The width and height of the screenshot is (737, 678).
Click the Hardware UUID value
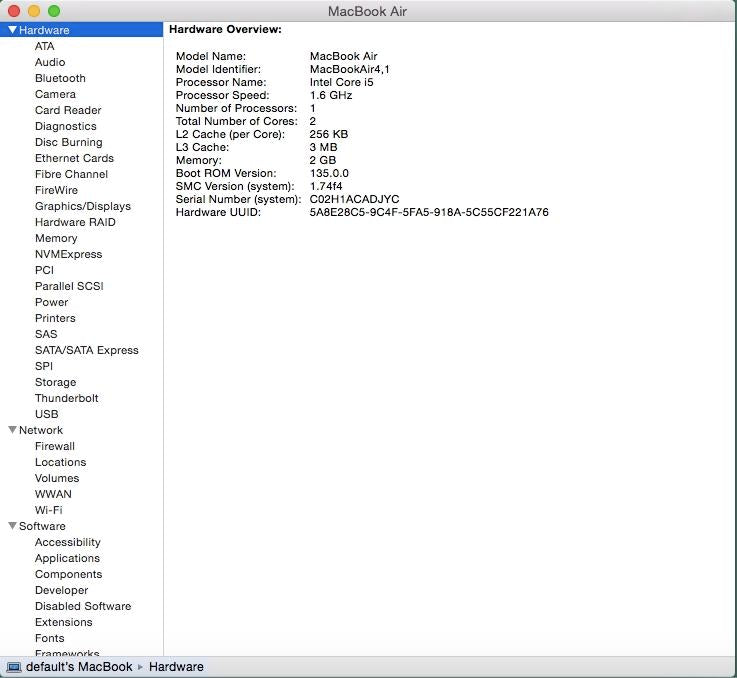point(429,212)
